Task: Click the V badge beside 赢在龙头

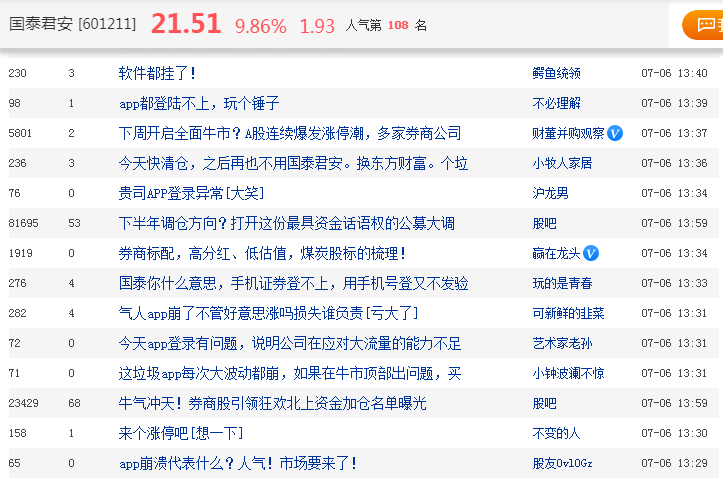Action: pos(591,253)
